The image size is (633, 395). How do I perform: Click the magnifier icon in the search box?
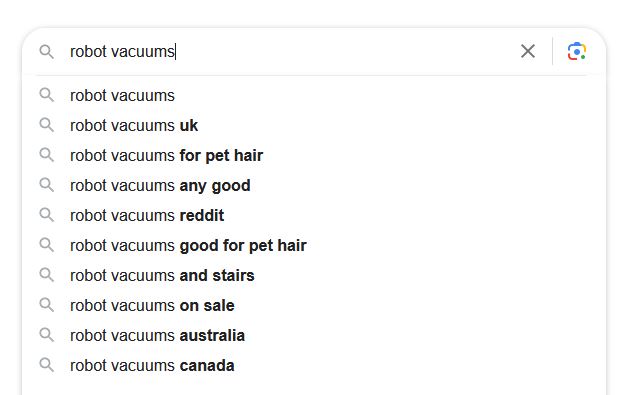[x=46, y=52]
